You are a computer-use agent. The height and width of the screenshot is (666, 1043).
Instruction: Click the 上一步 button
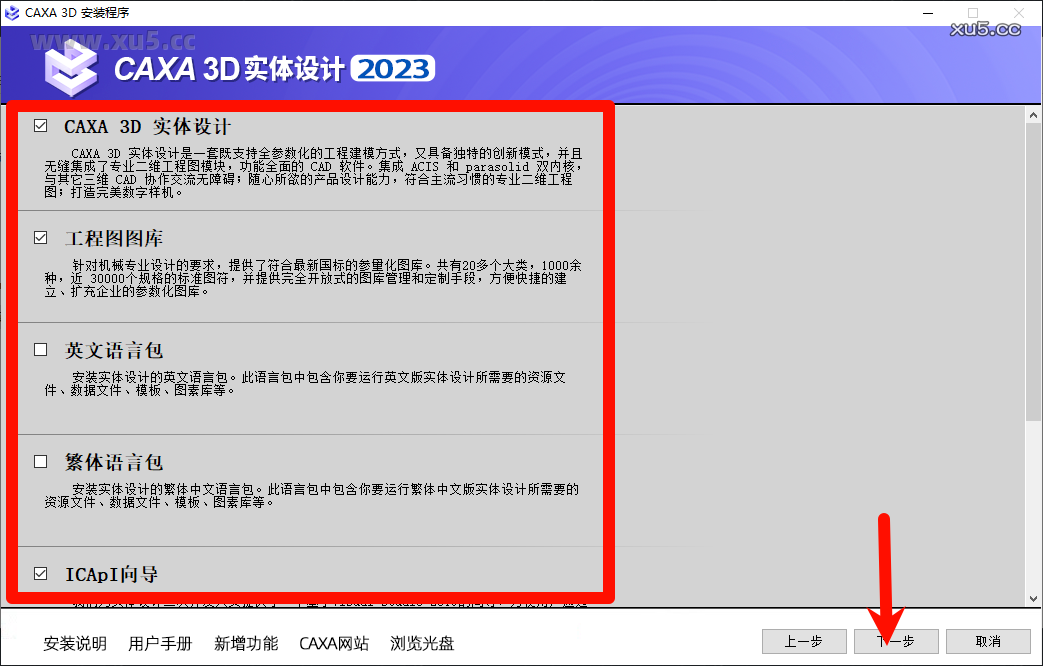[804, 641]
